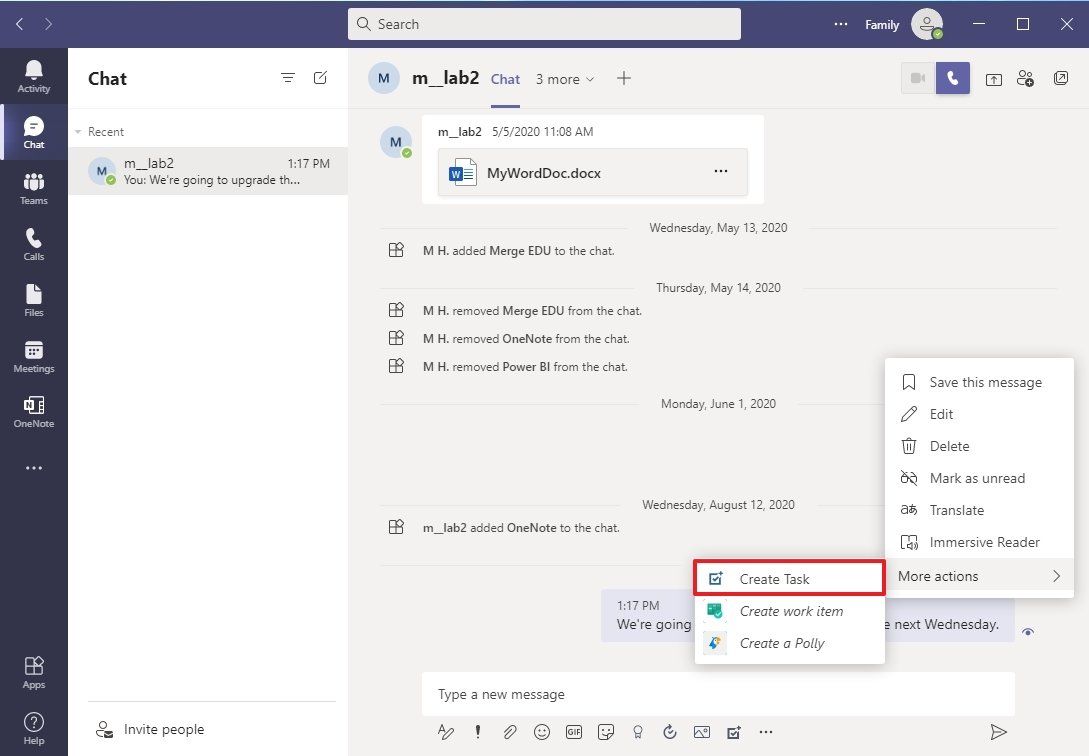The height and width of the screenshot is (756, 1089).
Task: Toggle read receipt eye on the message
Action: pos(1030,632)
